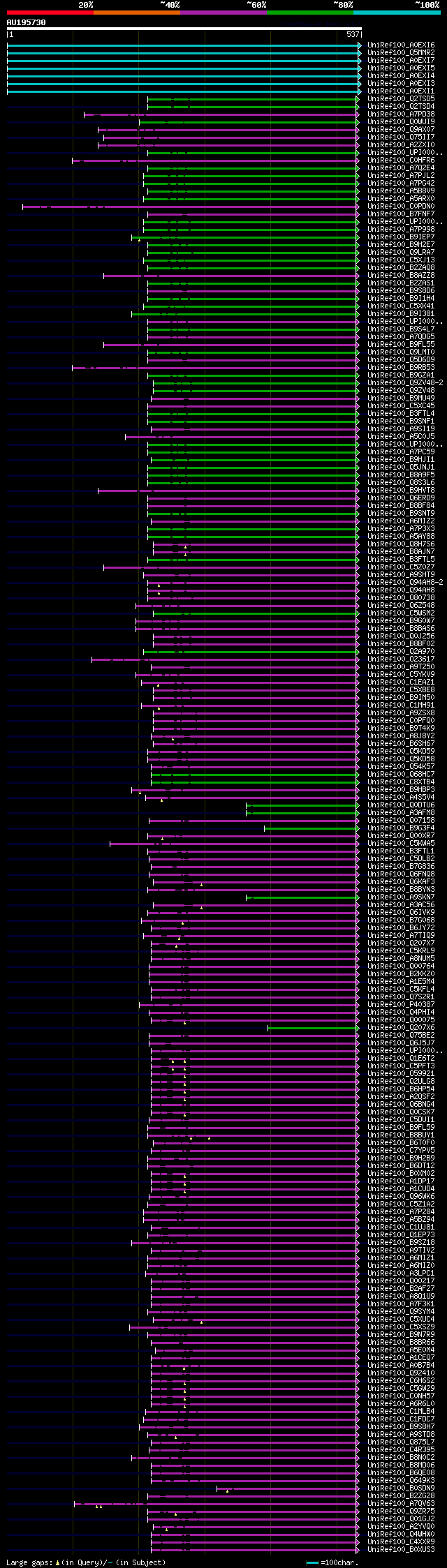Click the orange ~40% identity legend segment

[136, 13]
